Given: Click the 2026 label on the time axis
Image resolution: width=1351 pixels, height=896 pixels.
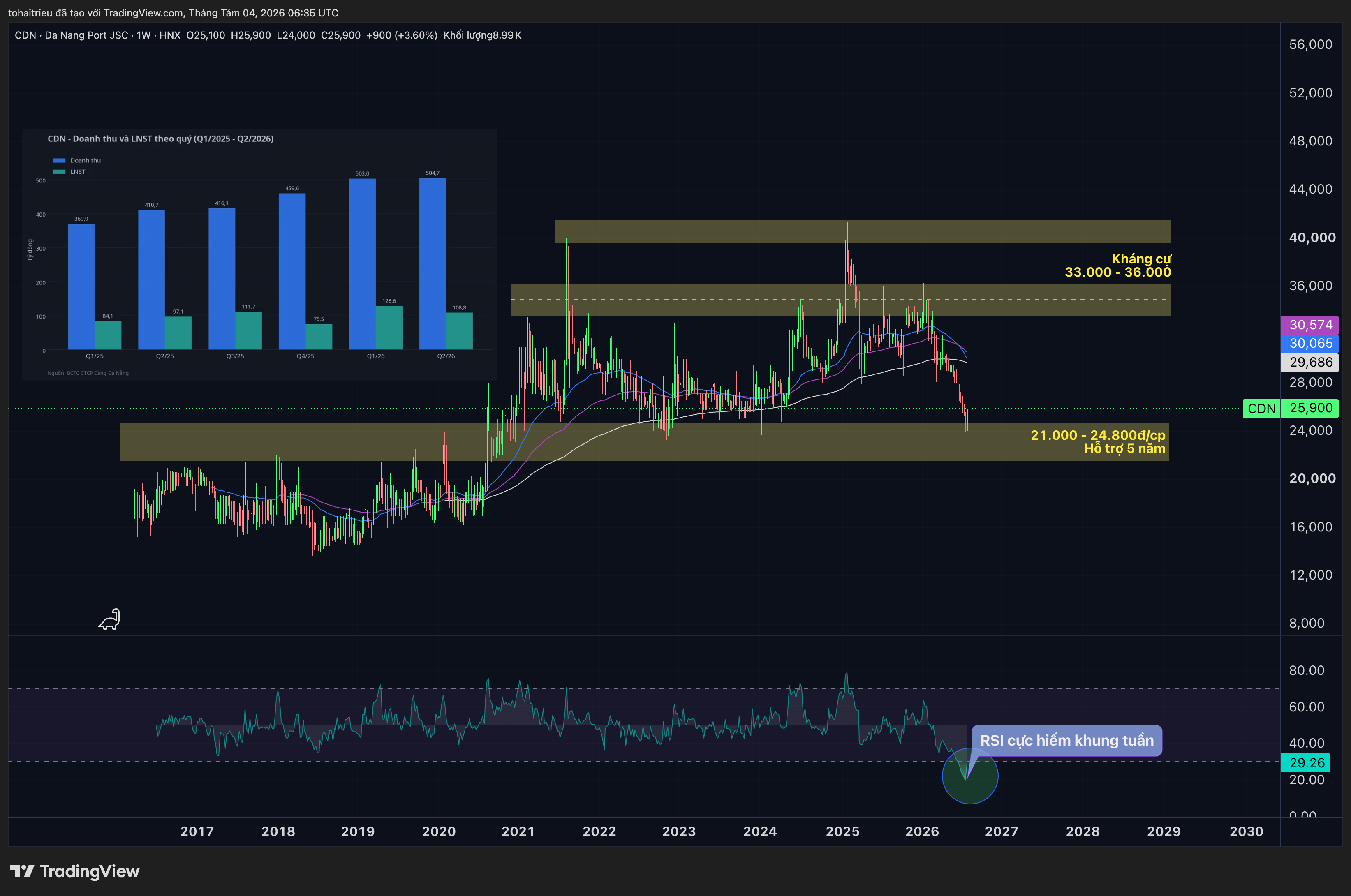Looking at the screenshot, I should pyautogui.click(x=922, y=831).
